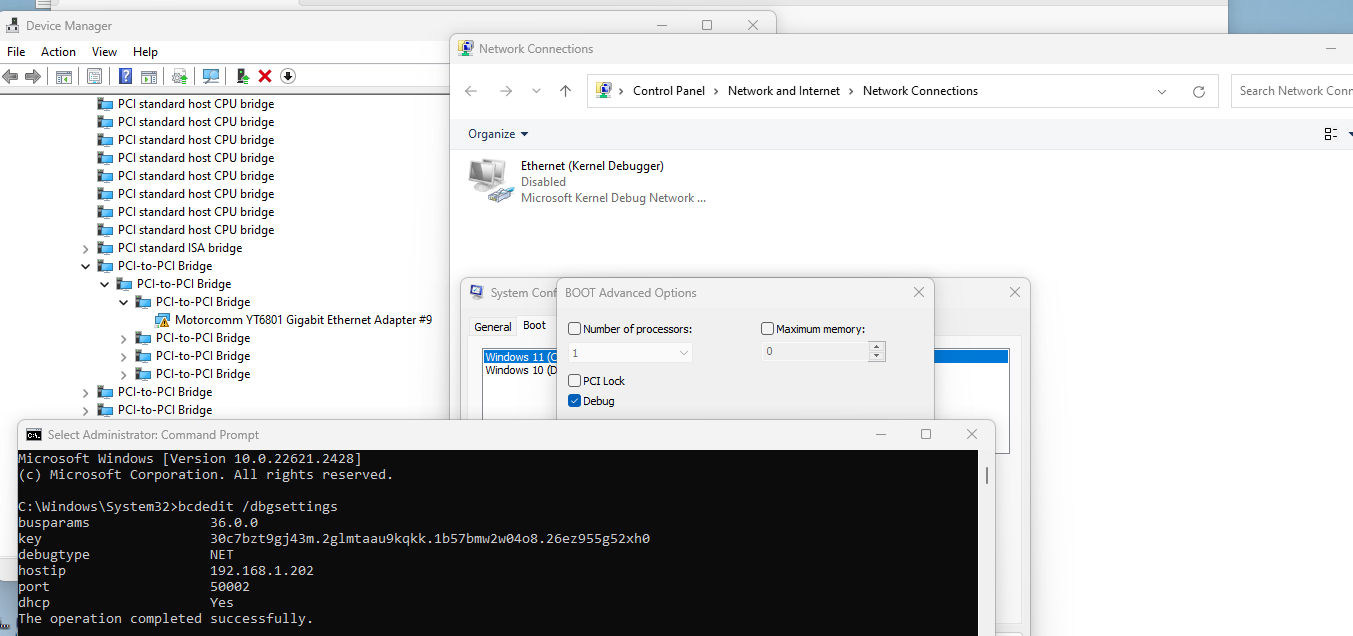Open the Organize dropdown menu
This screenshot has height=636, width=1353.
(x=498, y=133)
